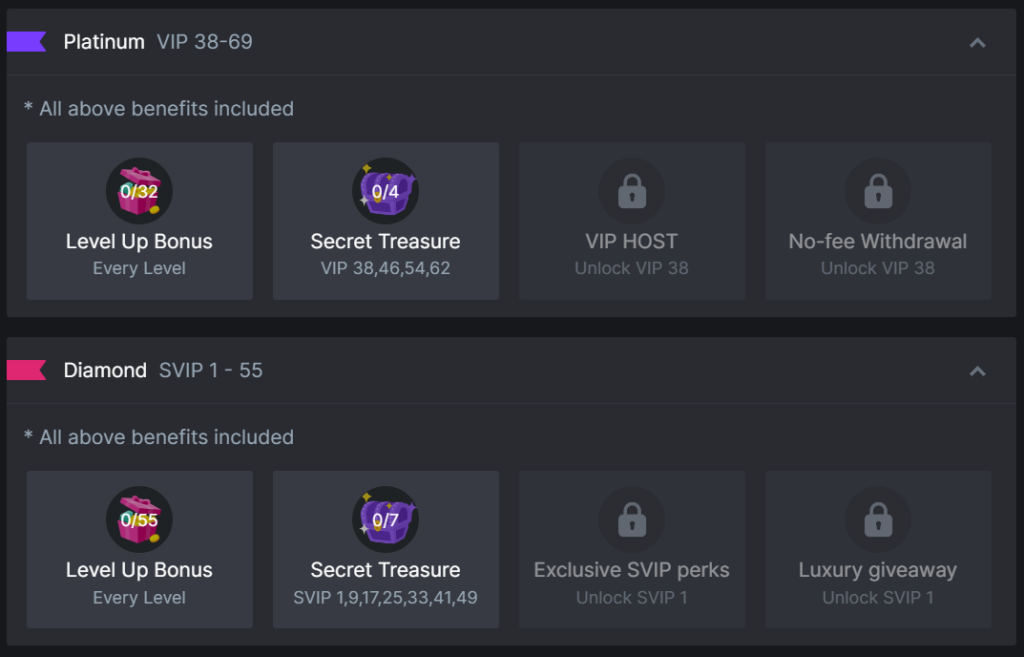Click the Diamond Level Up Bonus gift icon
The height and width of the screenshot is (657, 1024).
point(139,519)
